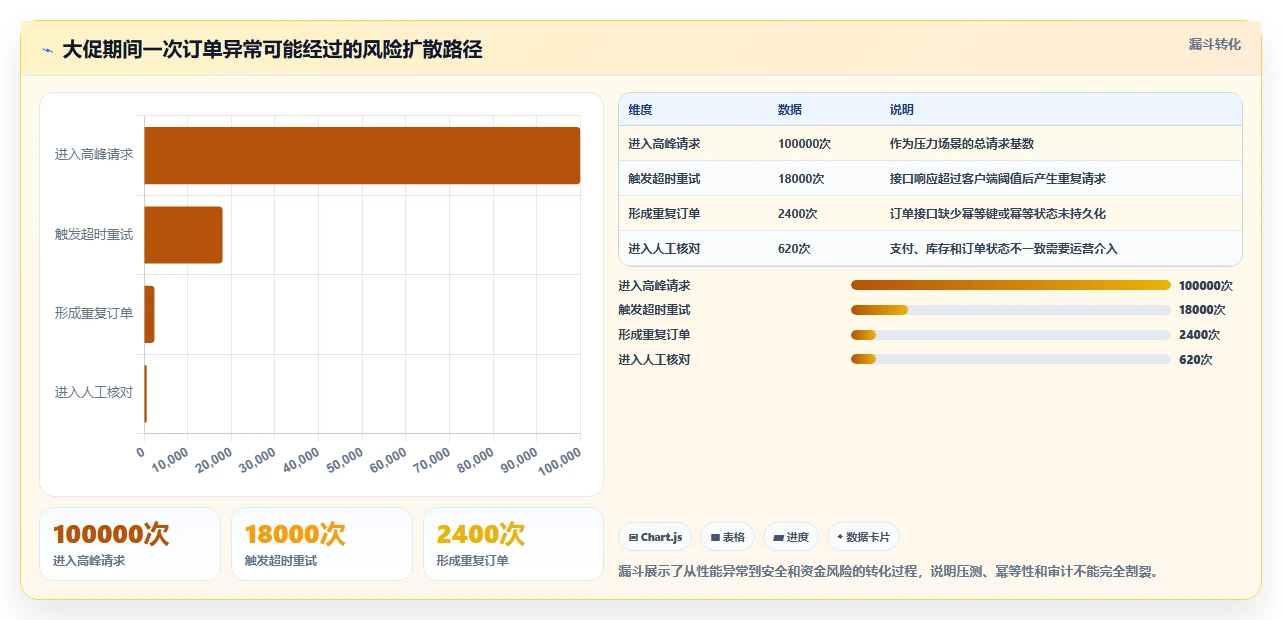Viewport: 1282px width, 620px height.
Task: Click the 说明 column header
Action: click(902, 109)
